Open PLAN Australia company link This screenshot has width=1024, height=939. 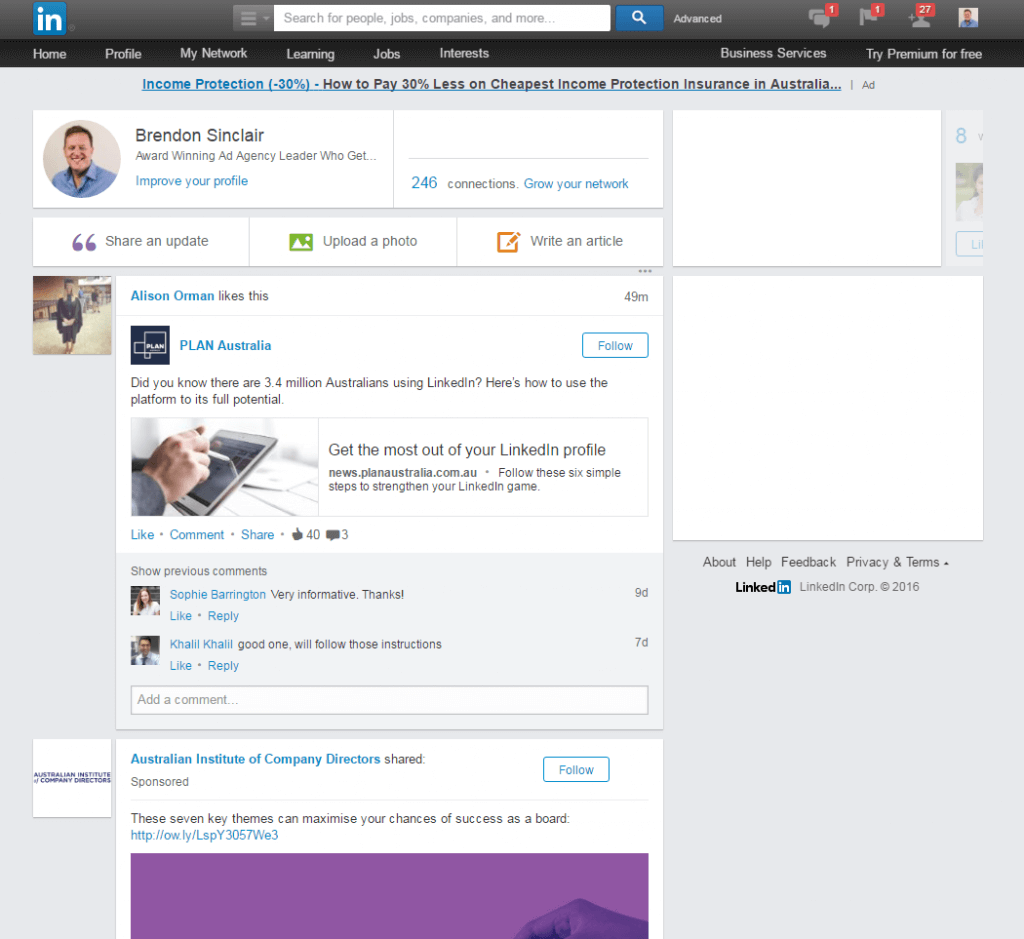coord(225,345)
